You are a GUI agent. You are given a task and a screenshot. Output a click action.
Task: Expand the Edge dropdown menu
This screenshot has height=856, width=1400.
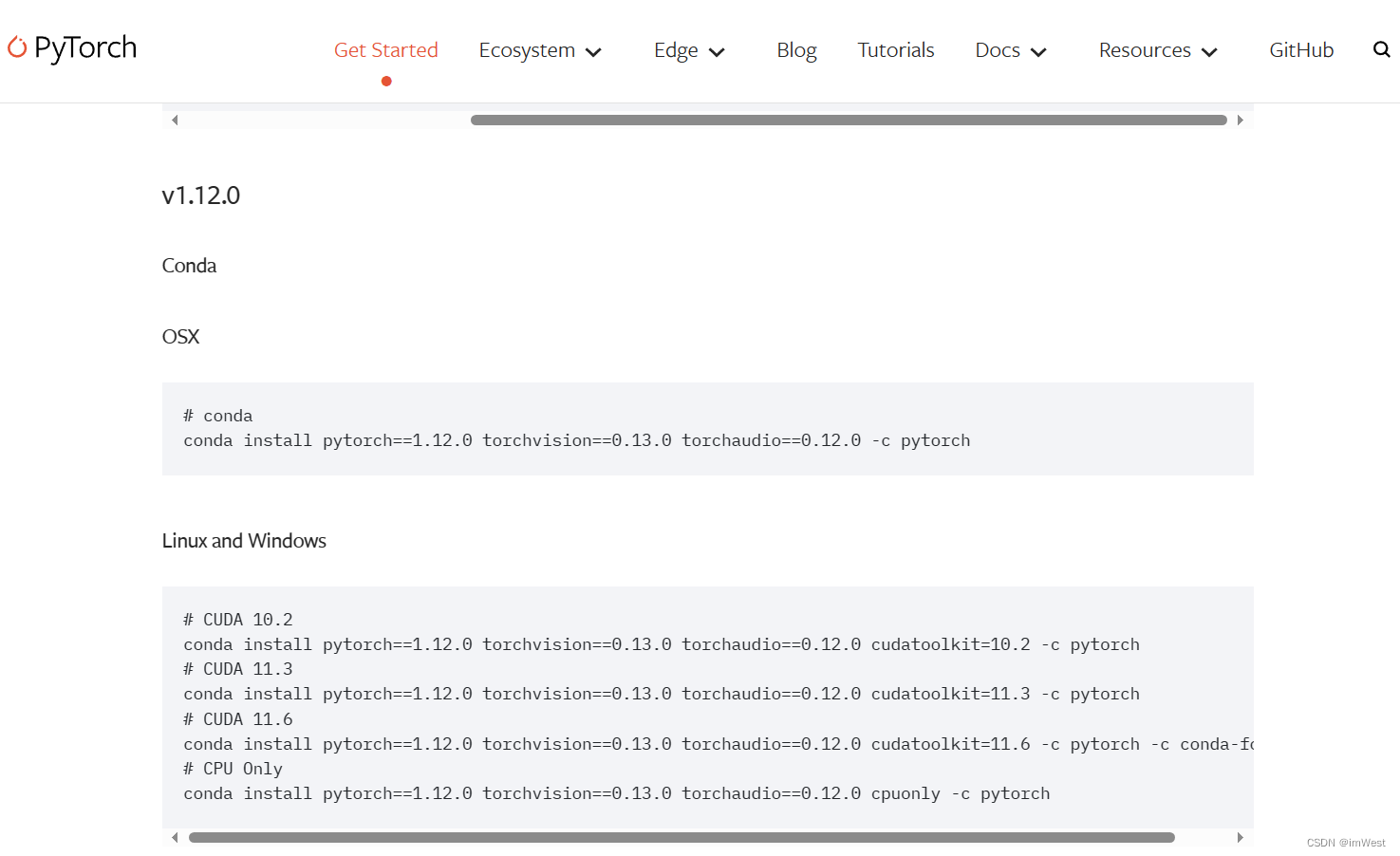[689, 50]
